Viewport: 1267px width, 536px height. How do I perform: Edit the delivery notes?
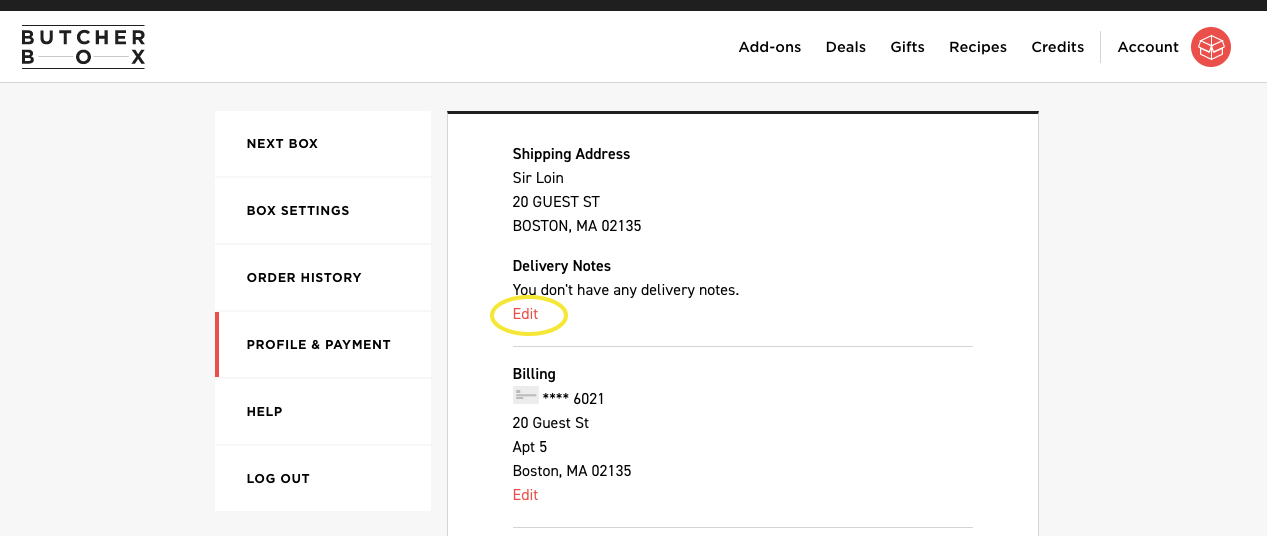tap(525, 314)
